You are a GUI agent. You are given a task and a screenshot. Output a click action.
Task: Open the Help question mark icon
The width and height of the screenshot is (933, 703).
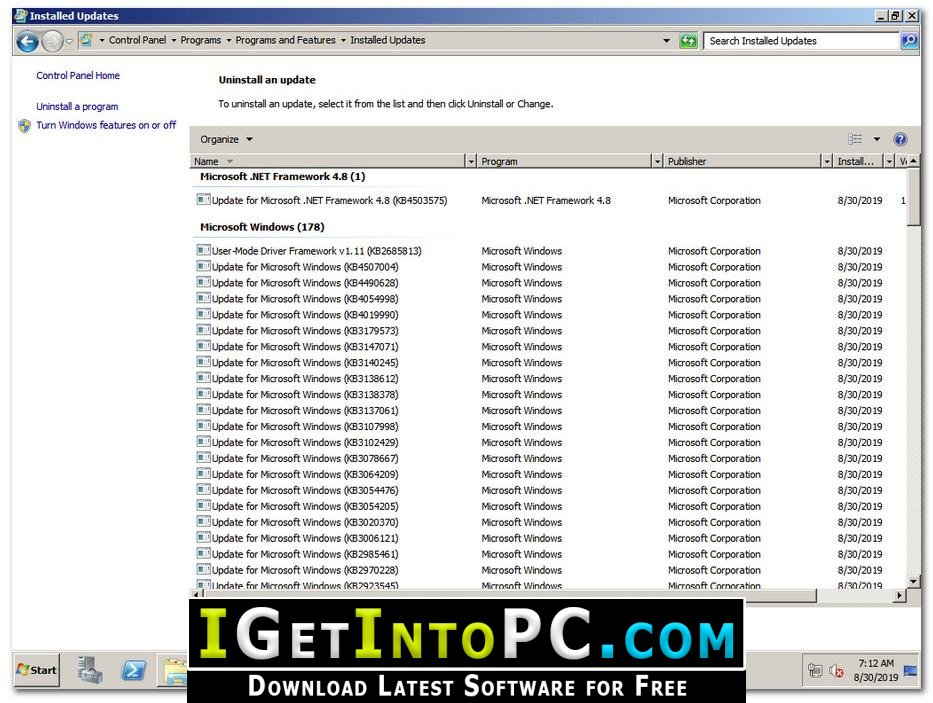tap(900, 139)
